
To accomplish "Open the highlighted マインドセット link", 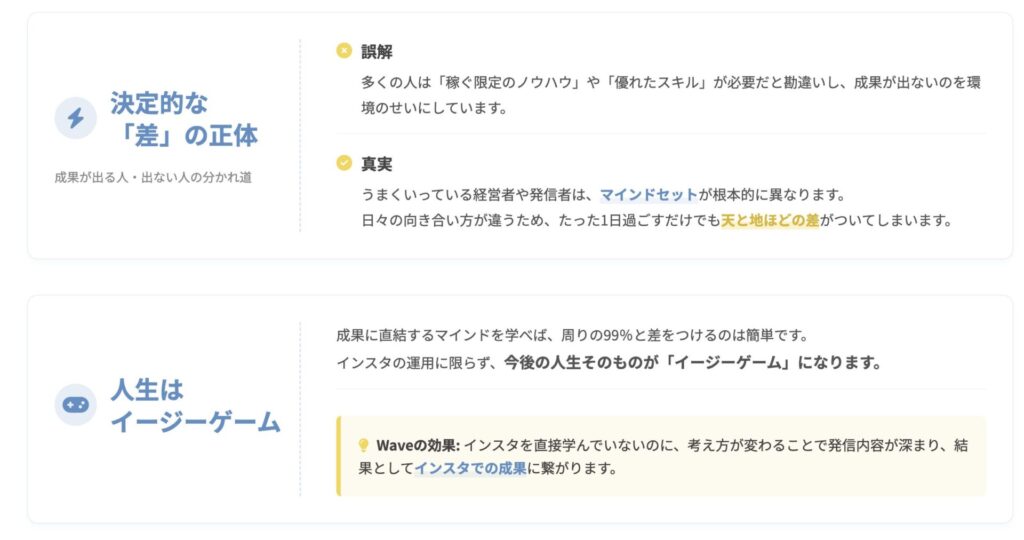I will [648, 194].
